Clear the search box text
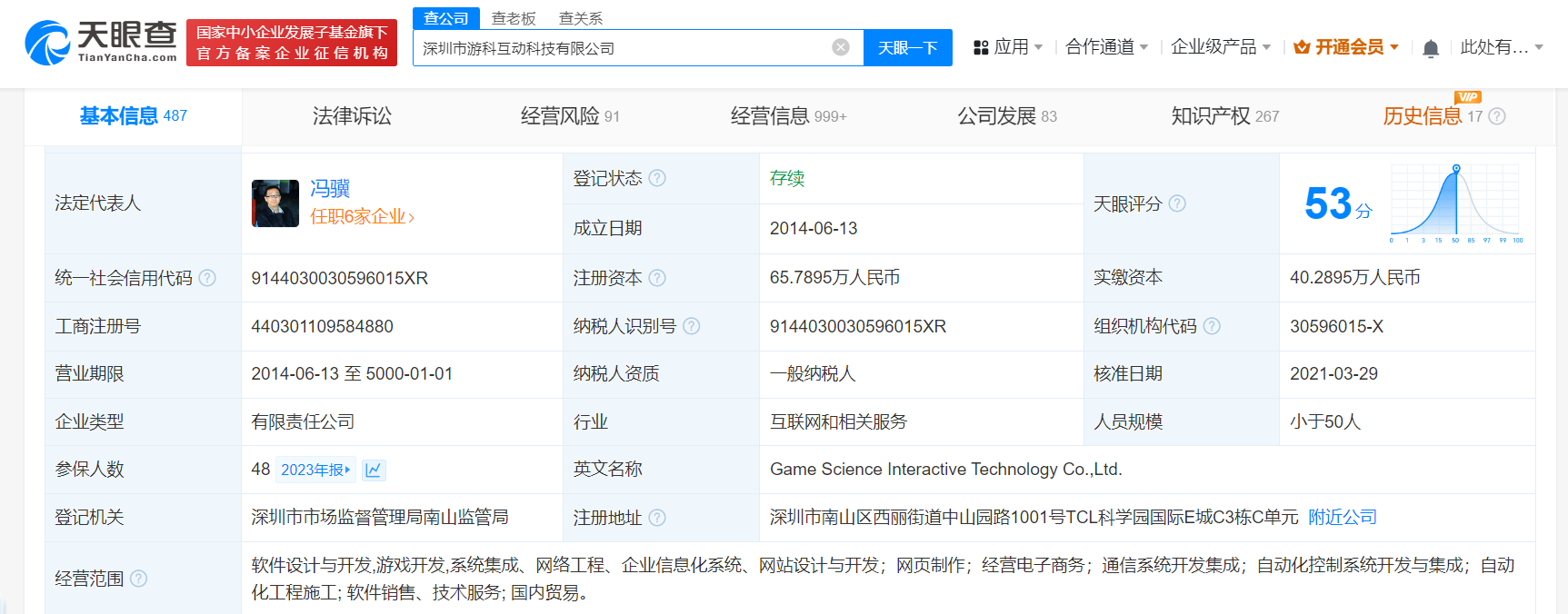The image size is (1568, 614). 841,47
